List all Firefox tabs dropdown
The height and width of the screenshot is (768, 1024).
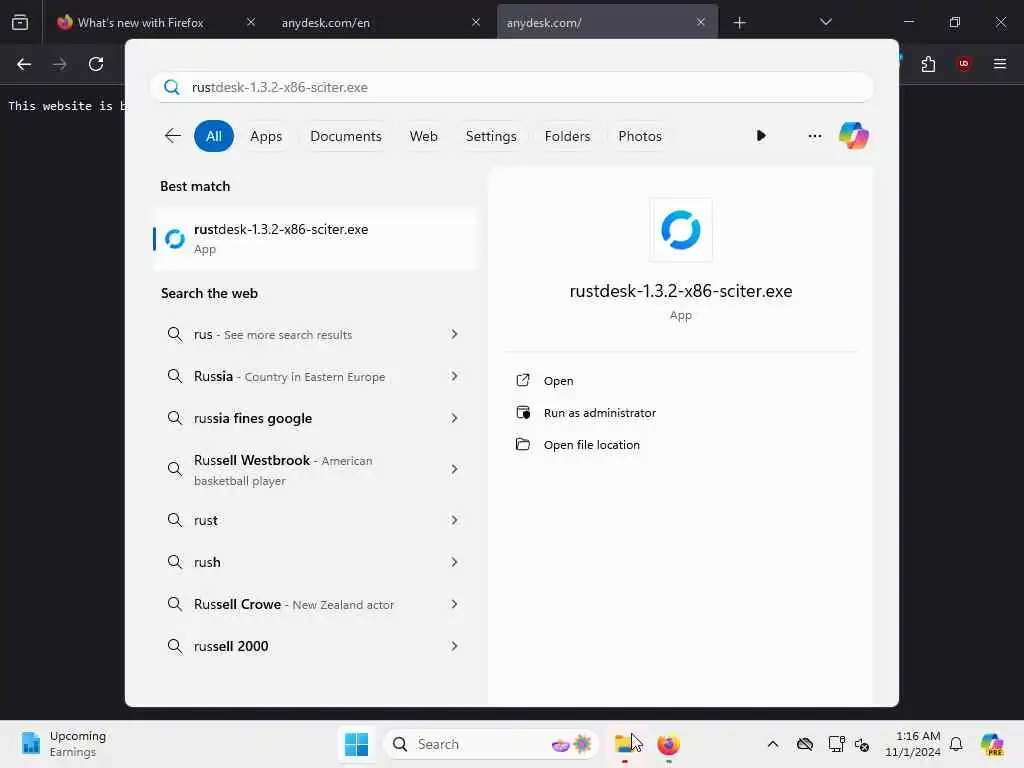tap(825, 22)
